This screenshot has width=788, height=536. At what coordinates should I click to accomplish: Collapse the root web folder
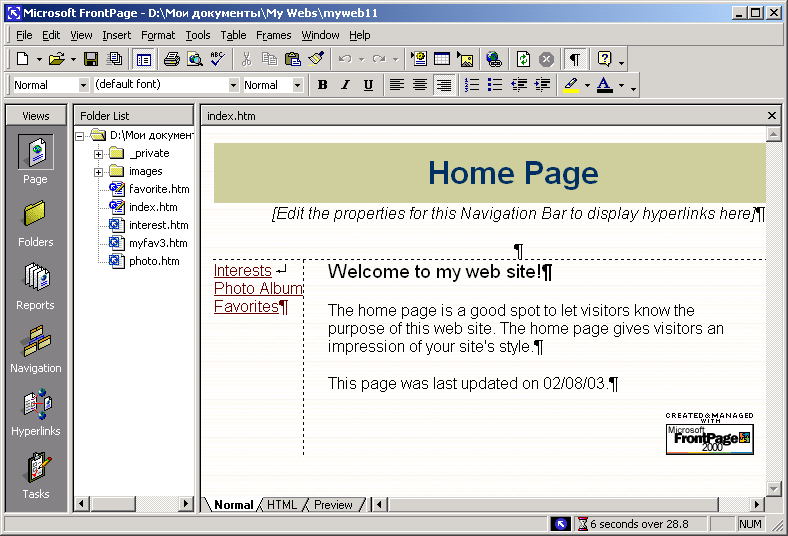click(80, 136)
